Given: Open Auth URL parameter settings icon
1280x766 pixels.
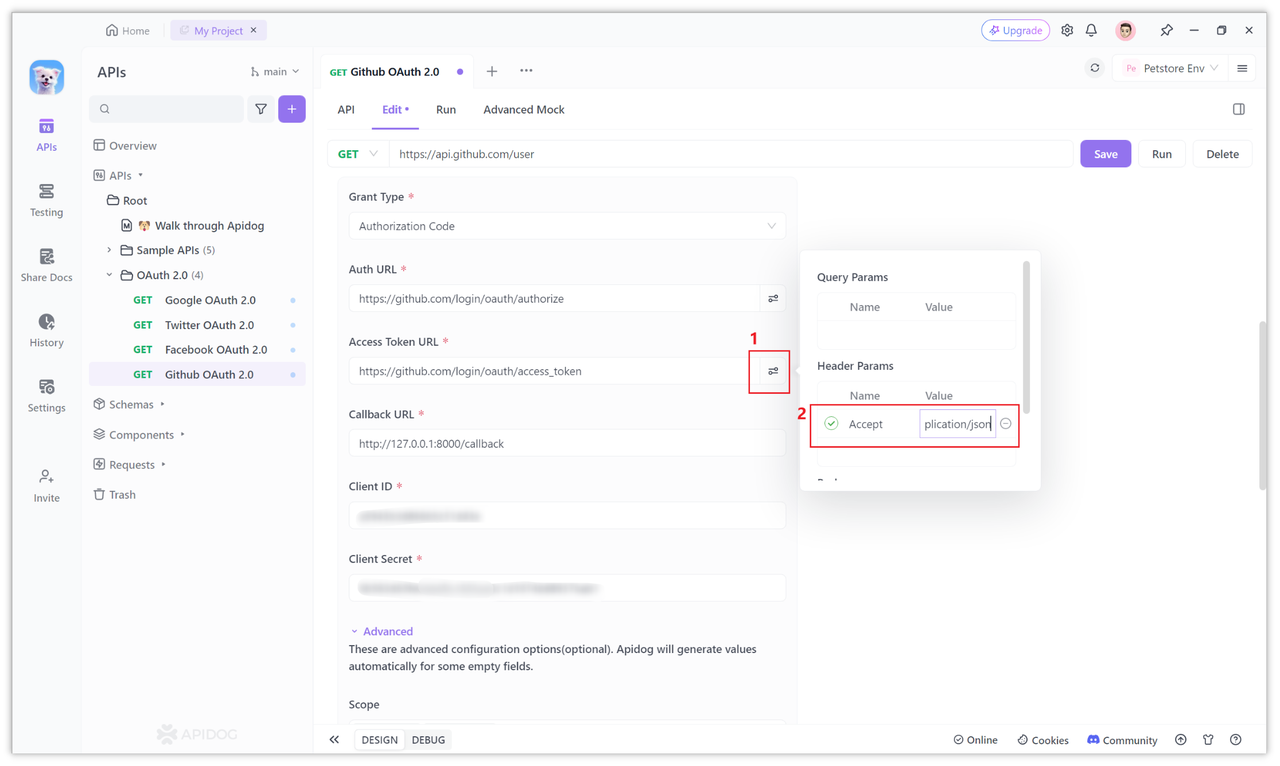Looking at the screenshot, I should (x=773, y=298).
